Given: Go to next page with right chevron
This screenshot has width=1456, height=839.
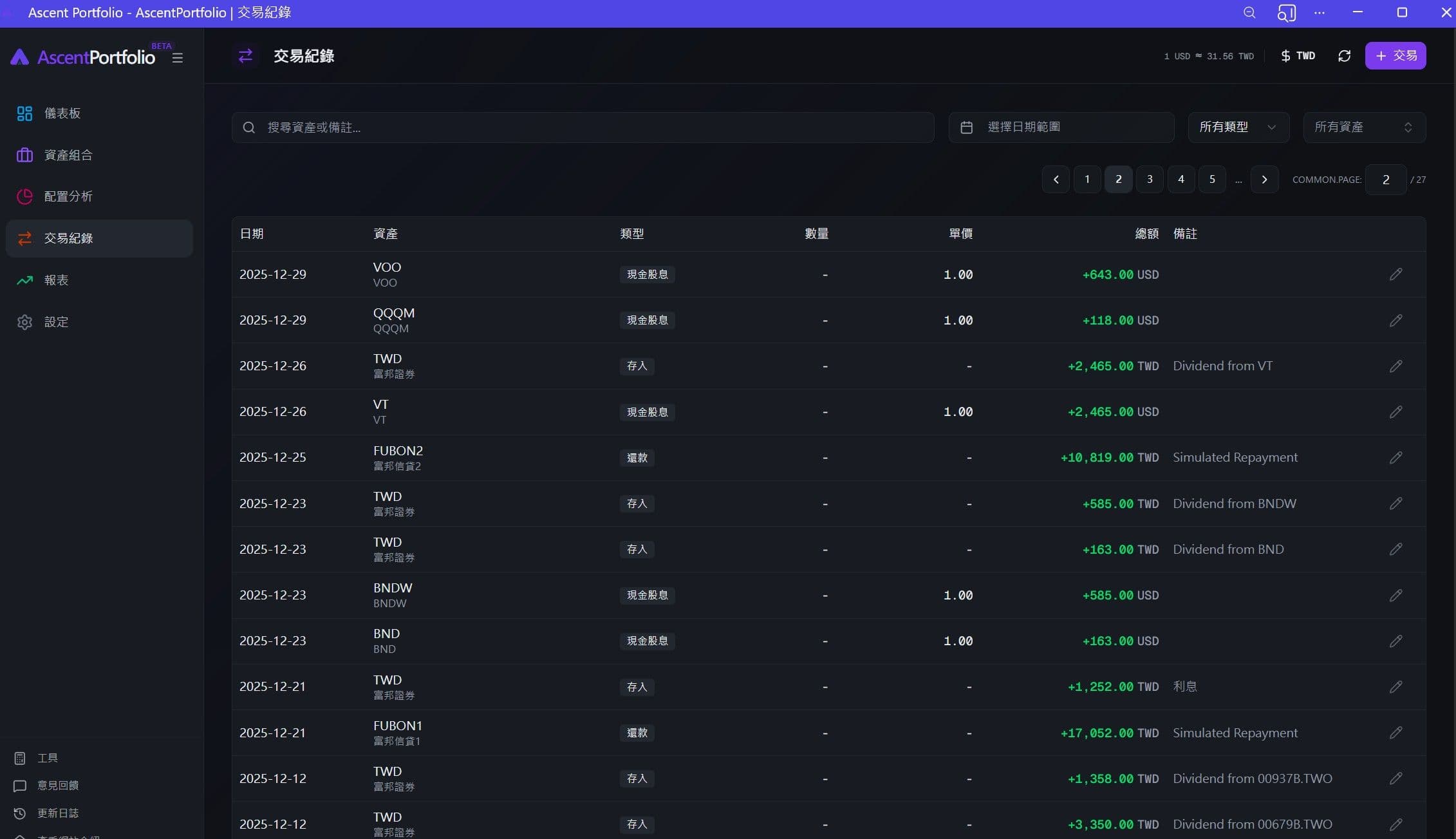Looking at the screenshot, I should (1264, 180).
